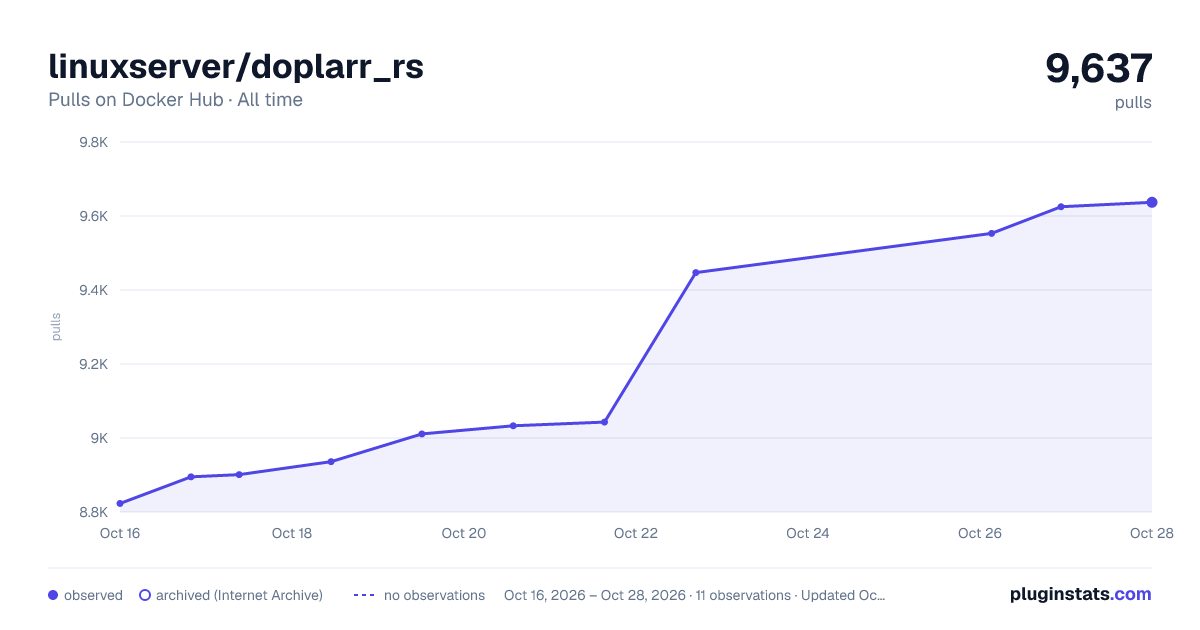
Task: Click the 9.6K y-axis label
Action: click(x=93, y=216)
